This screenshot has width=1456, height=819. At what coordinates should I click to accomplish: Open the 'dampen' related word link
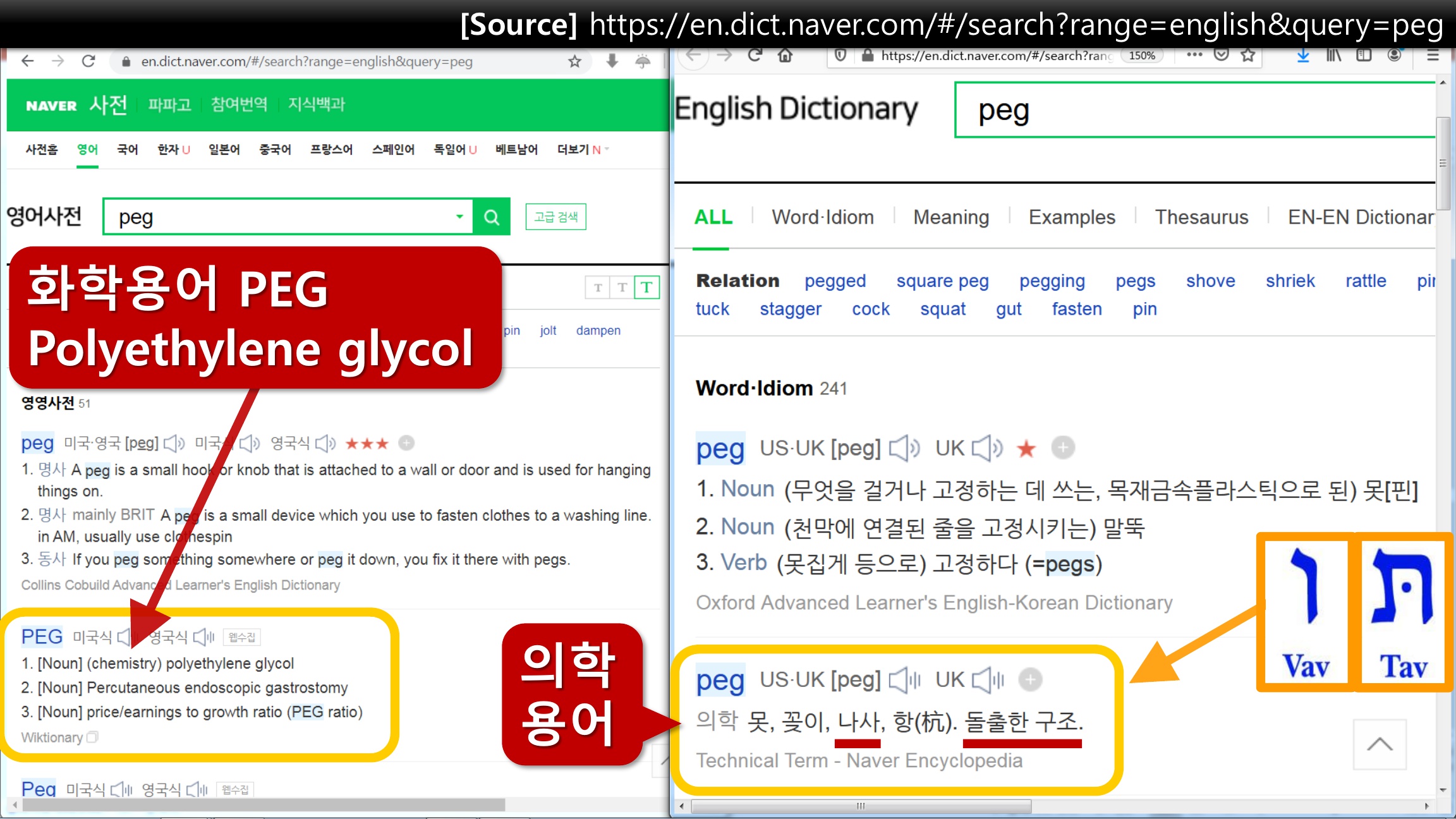point(598,331)
